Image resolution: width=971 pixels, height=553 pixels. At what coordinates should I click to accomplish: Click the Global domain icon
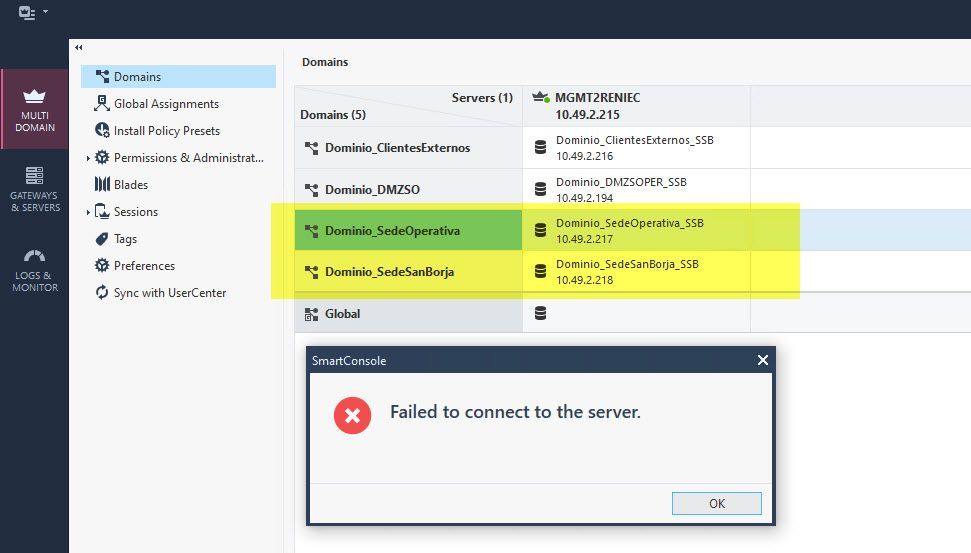click(311, 314)
